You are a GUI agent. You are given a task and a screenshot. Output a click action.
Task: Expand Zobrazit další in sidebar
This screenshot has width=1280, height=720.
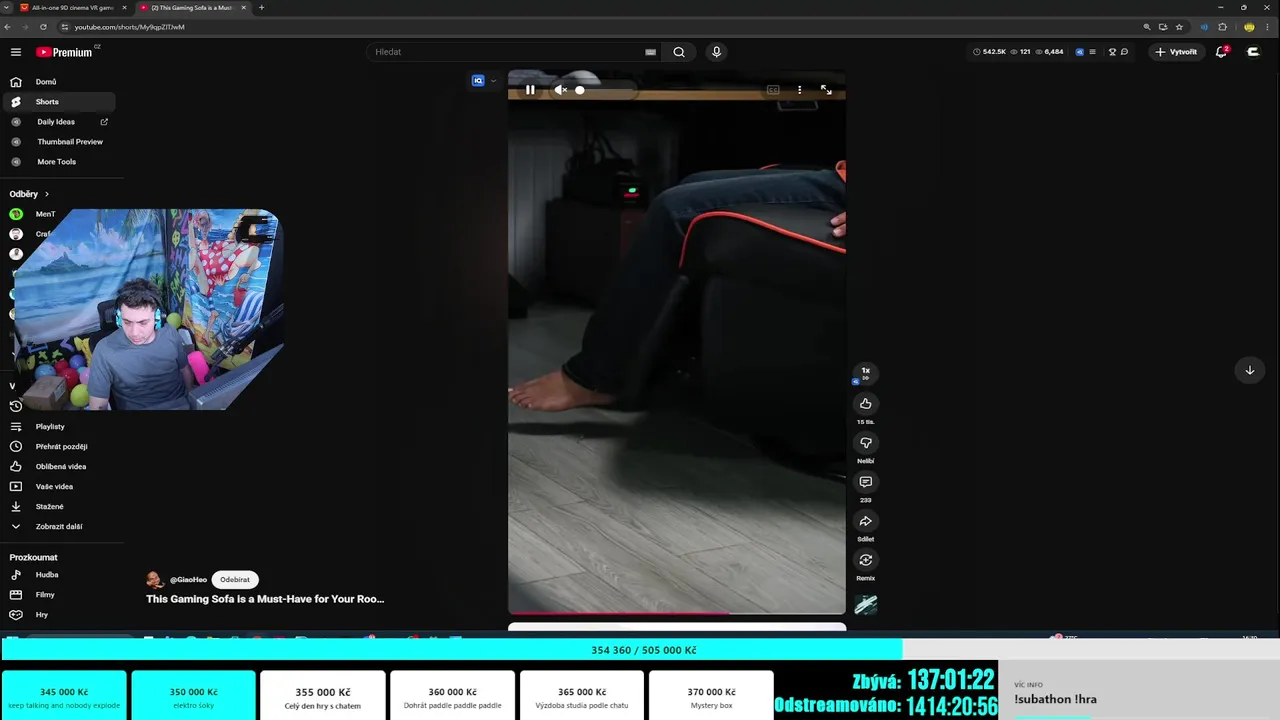pyautogui.click(x=60, y=527)
